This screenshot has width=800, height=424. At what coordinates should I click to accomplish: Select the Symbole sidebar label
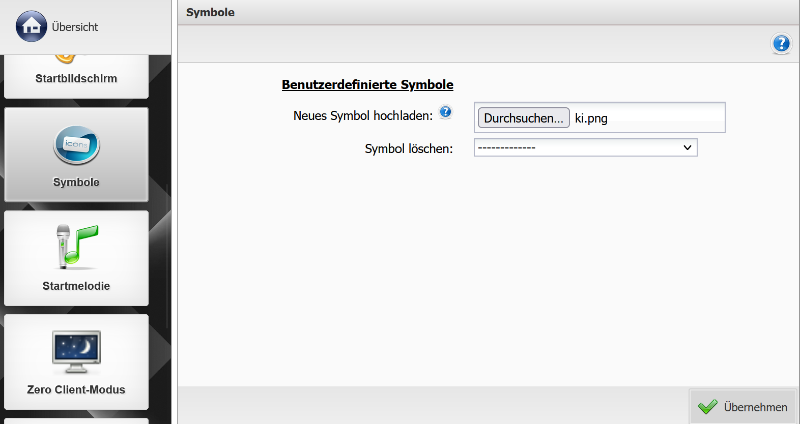coord(76,182)
